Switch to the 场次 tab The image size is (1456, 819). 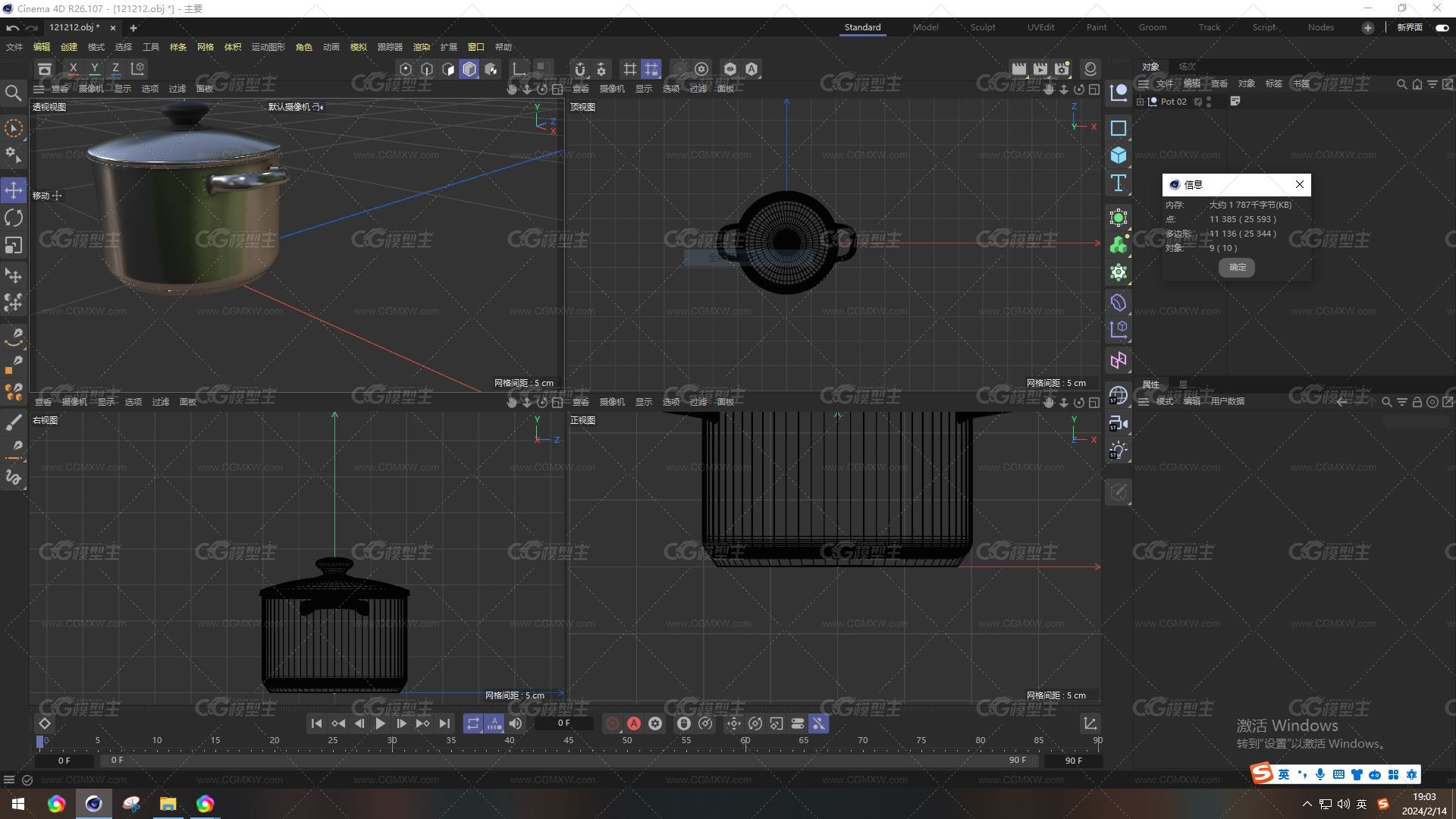1187,67
